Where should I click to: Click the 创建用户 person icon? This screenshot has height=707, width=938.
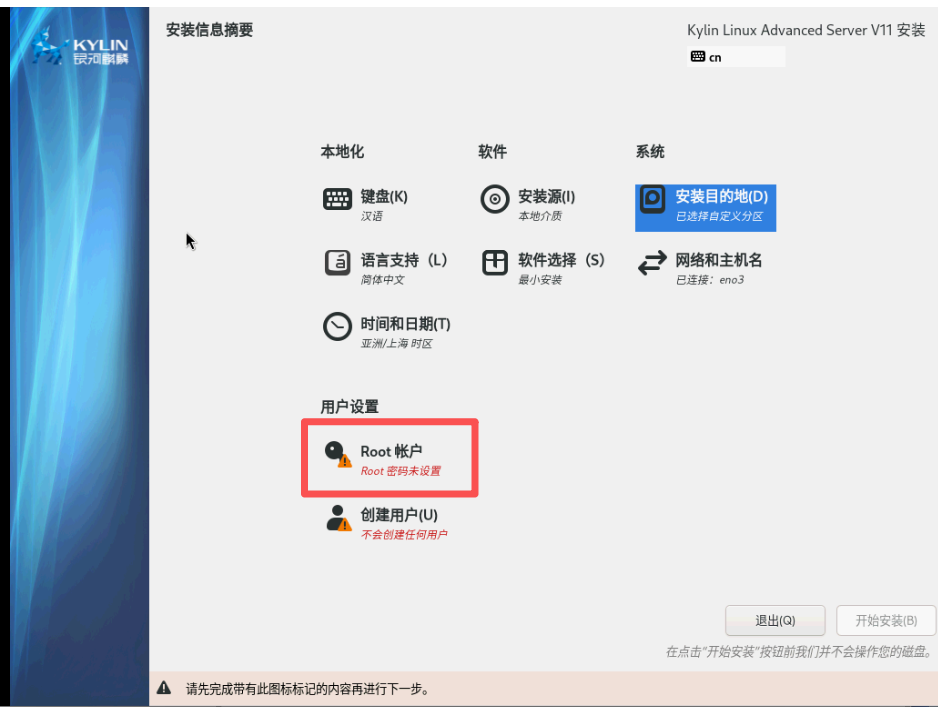click(x=338, y=518)
